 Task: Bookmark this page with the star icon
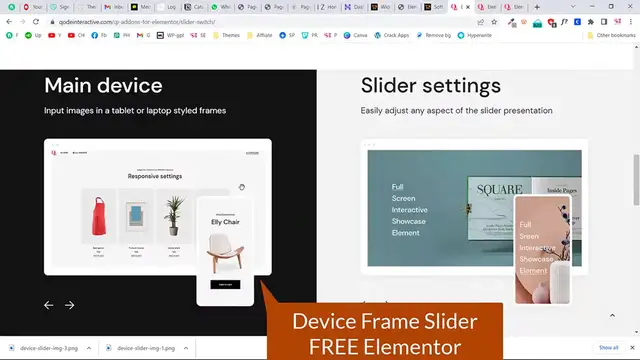(x=494, y=22)
